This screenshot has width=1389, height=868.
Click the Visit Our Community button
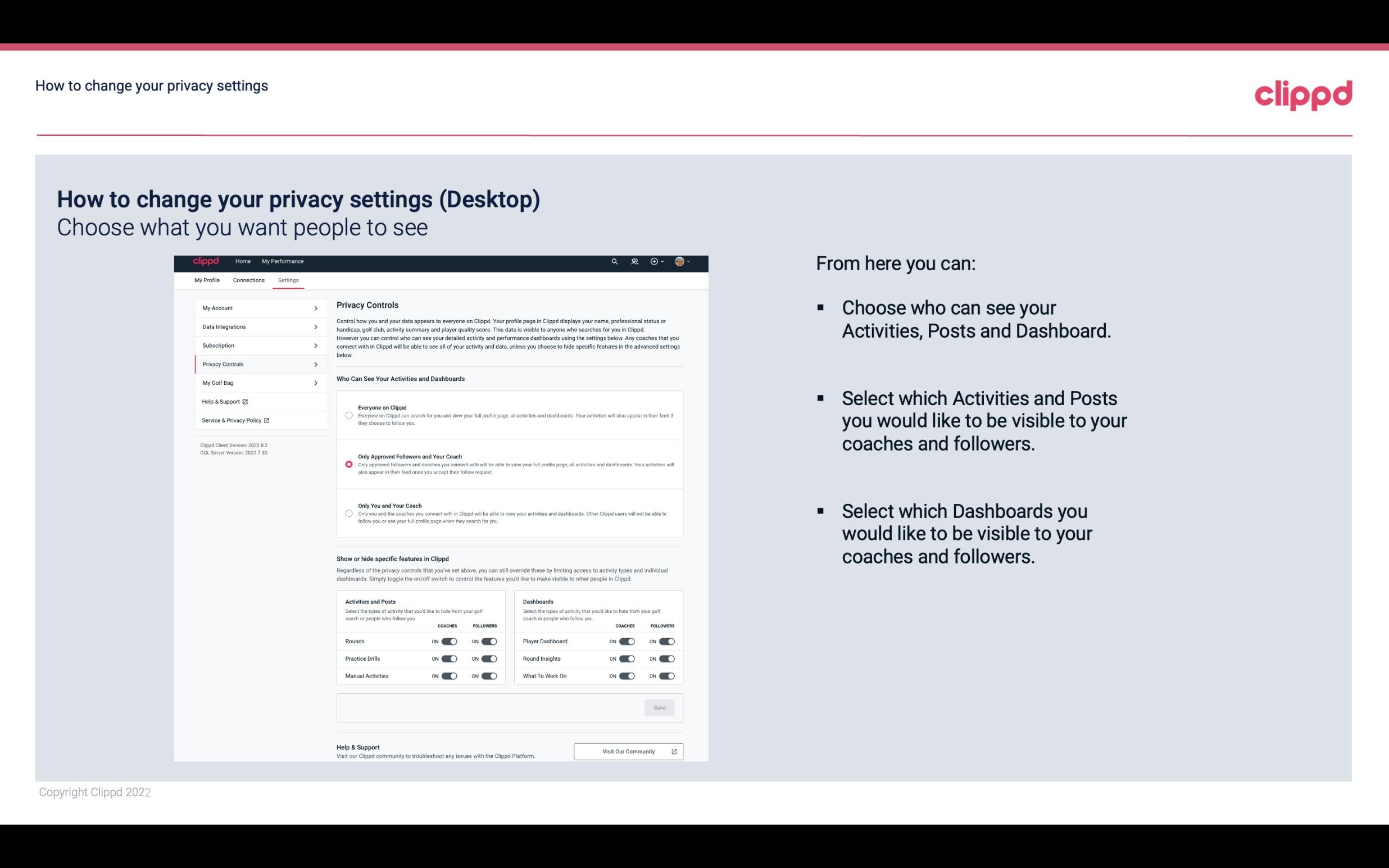(627, 751)
